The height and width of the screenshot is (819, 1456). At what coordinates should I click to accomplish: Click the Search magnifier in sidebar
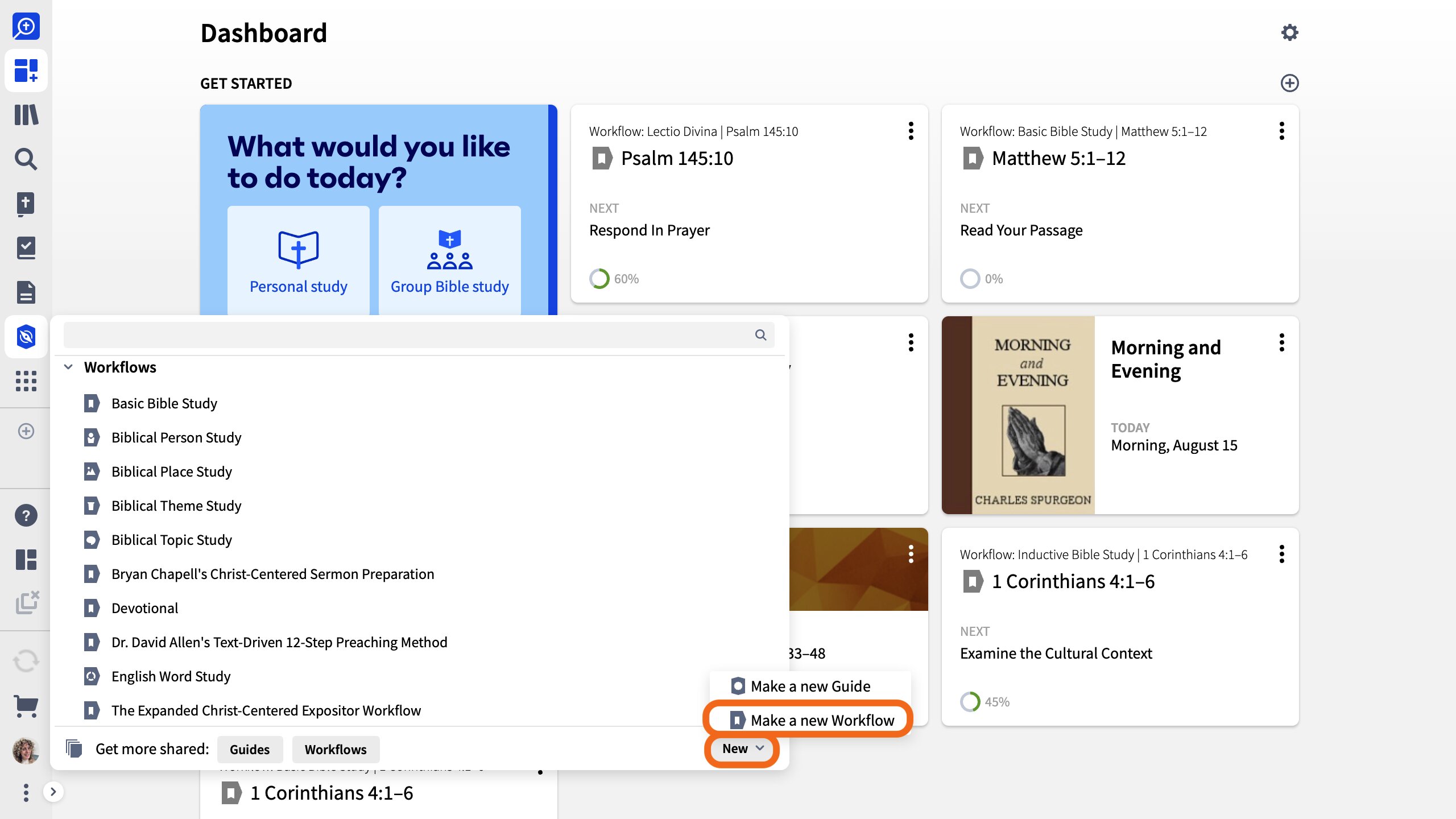[x=26, y=159]
